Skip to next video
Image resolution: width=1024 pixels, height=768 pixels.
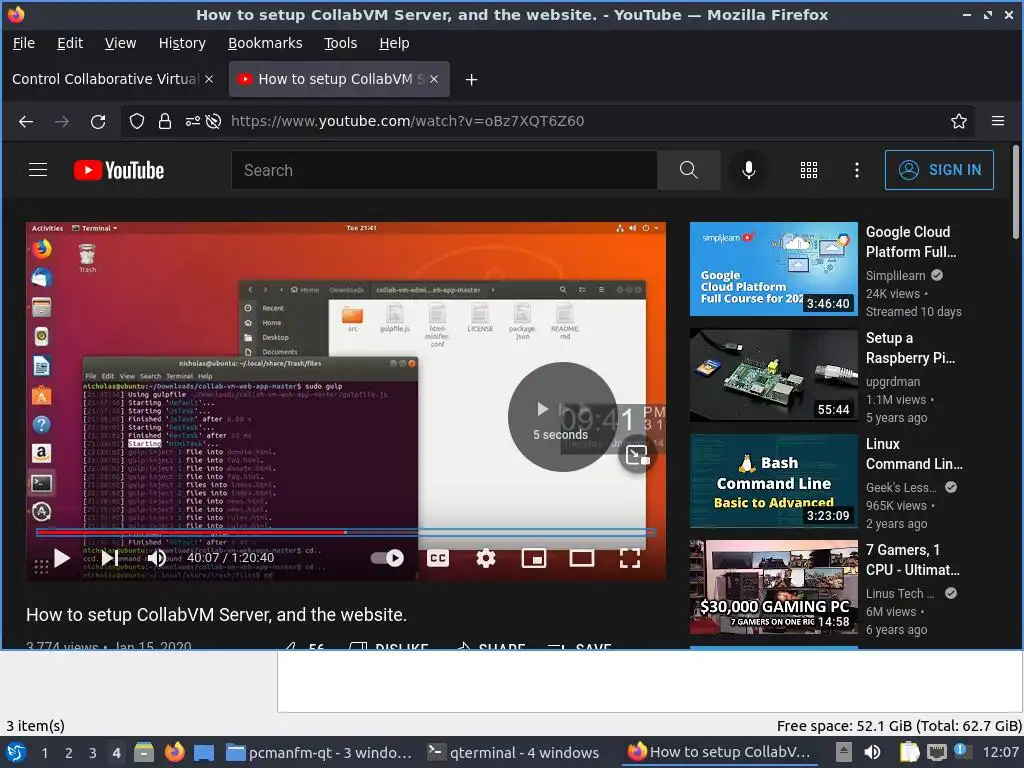click(109, 558)
